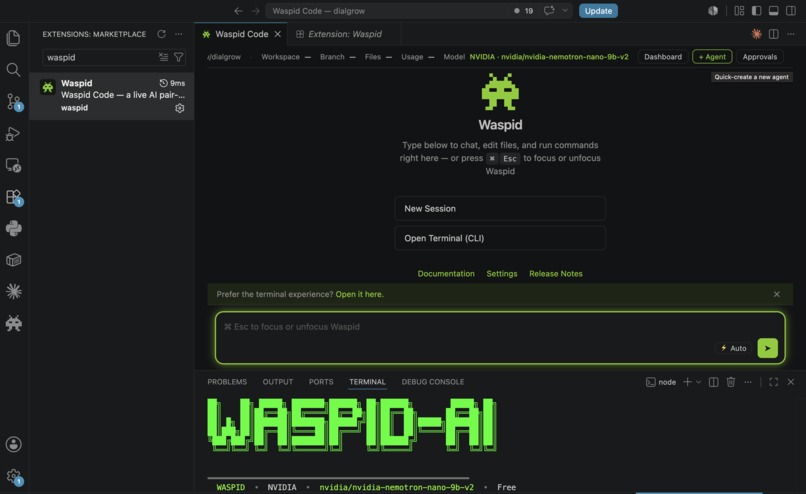
Task: Switch to the PROBLEMS panel tab
Action: tap(227, 382)
